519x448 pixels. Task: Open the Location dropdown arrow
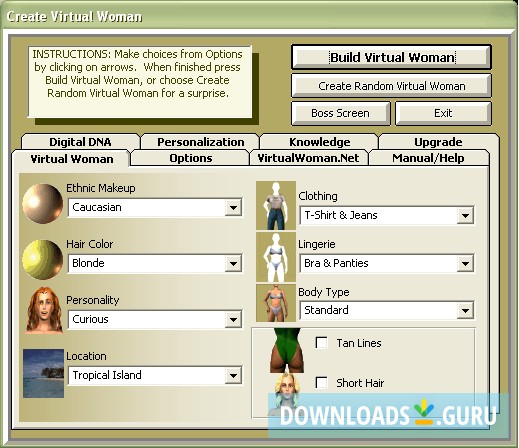[233, 376]
